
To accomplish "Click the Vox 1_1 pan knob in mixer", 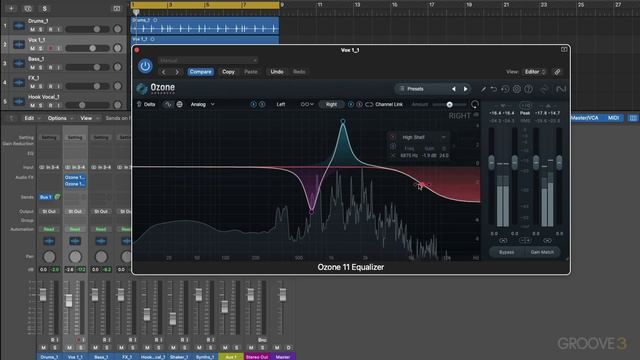I will tap(75, 257).
